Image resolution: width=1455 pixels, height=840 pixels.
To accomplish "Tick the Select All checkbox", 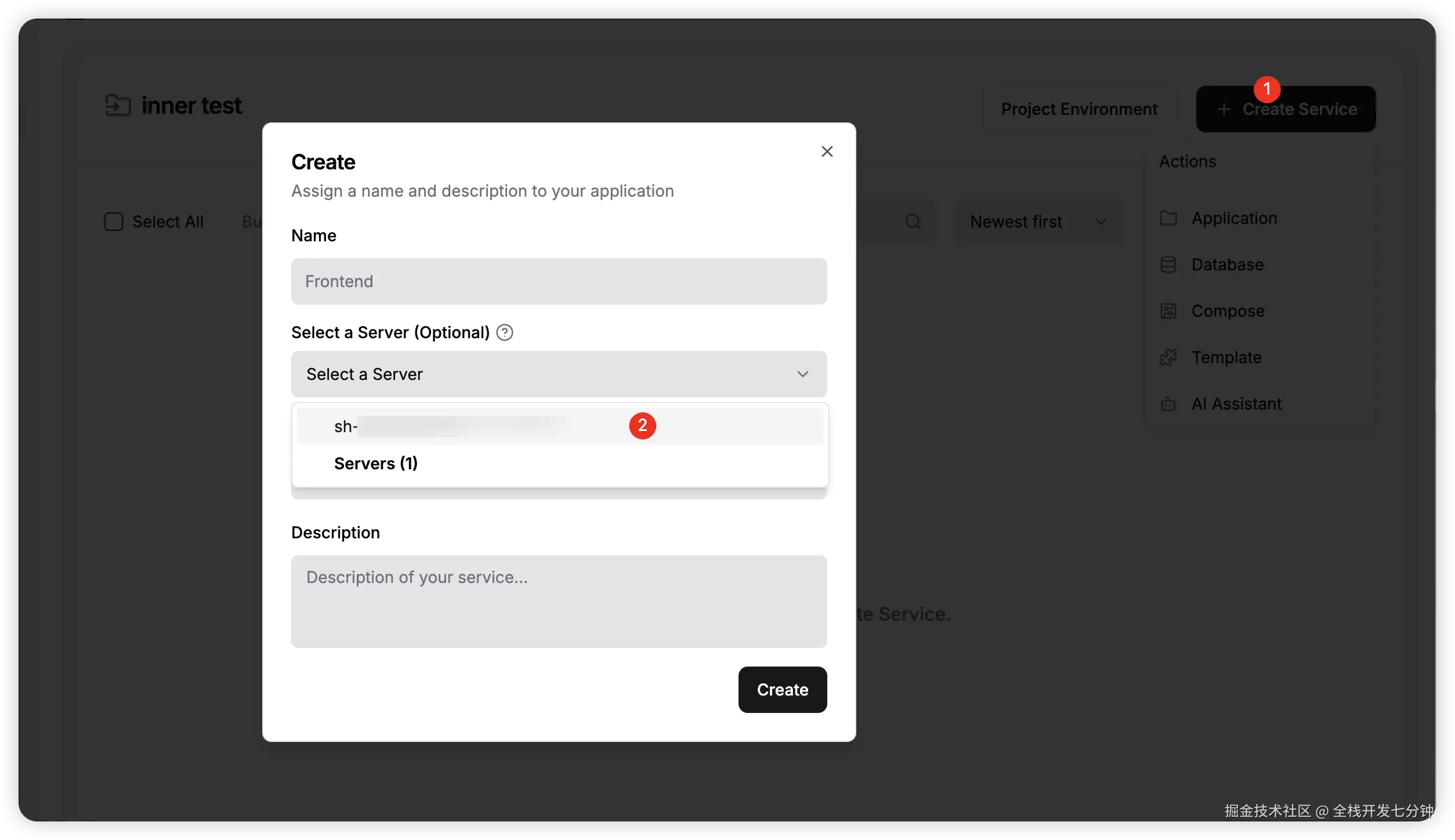I will tap(114, 222).
